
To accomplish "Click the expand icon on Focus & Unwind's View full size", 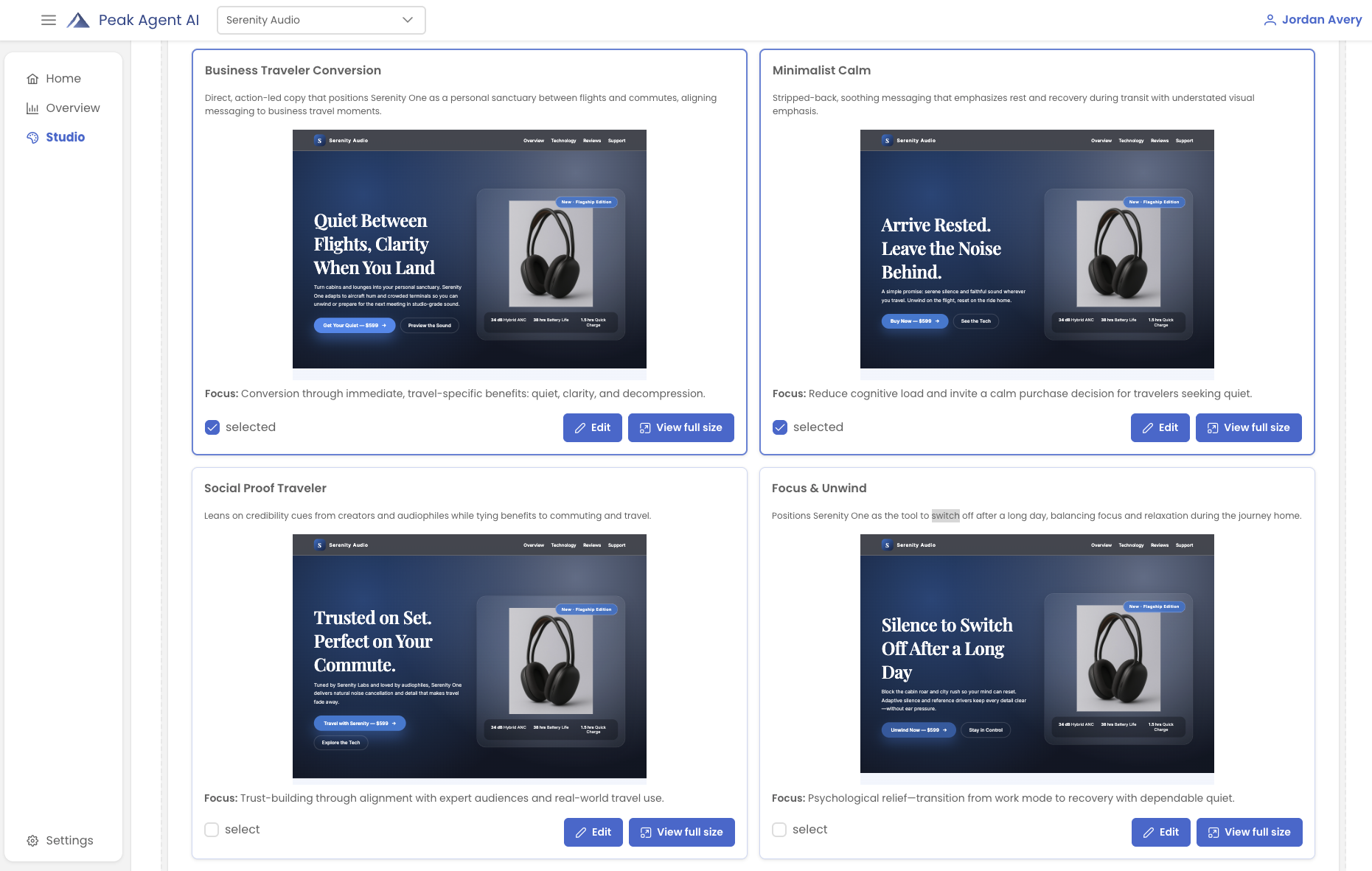I will [1213, 832].
